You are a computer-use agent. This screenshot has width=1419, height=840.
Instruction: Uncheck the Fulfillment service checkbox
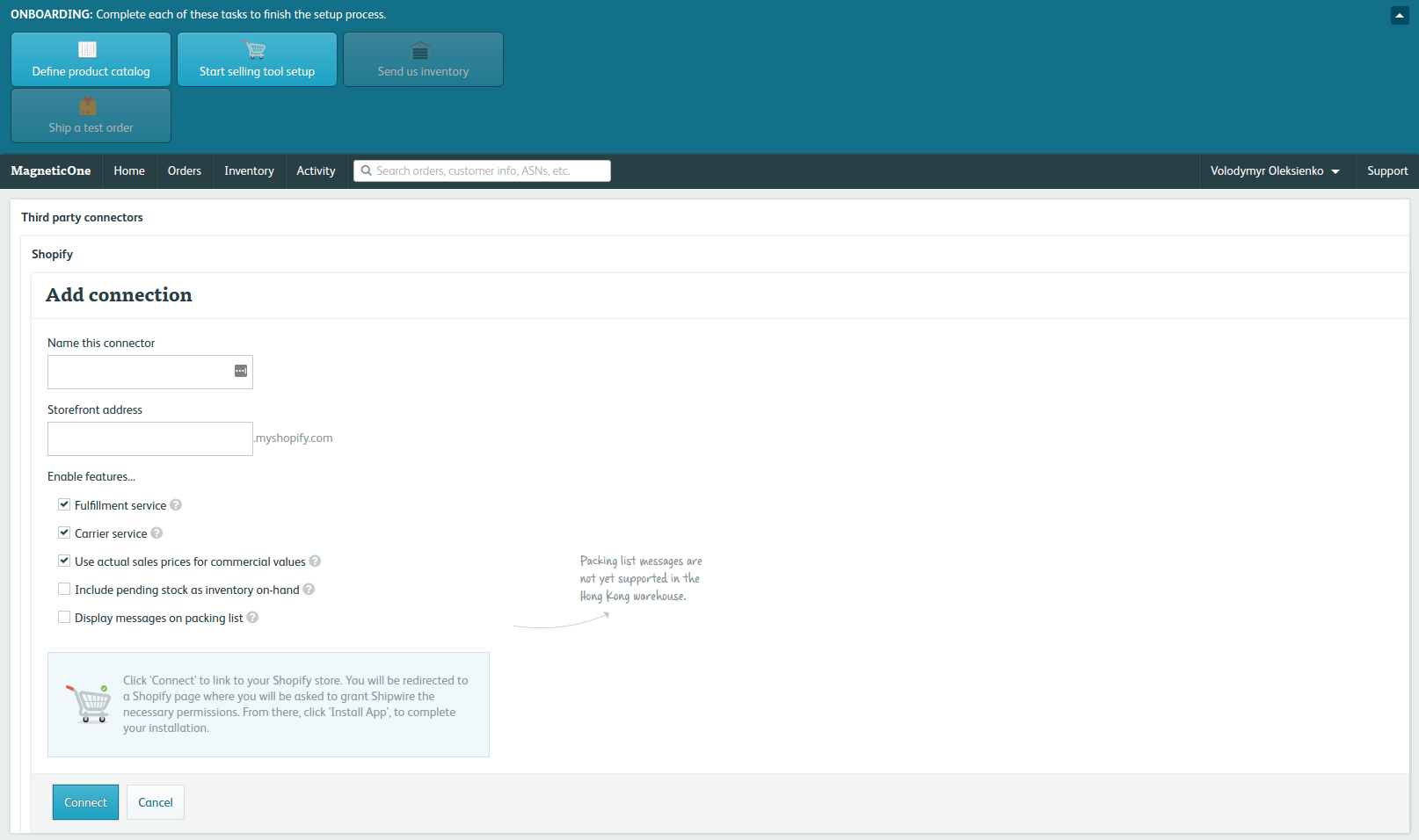tap(64, 505)
